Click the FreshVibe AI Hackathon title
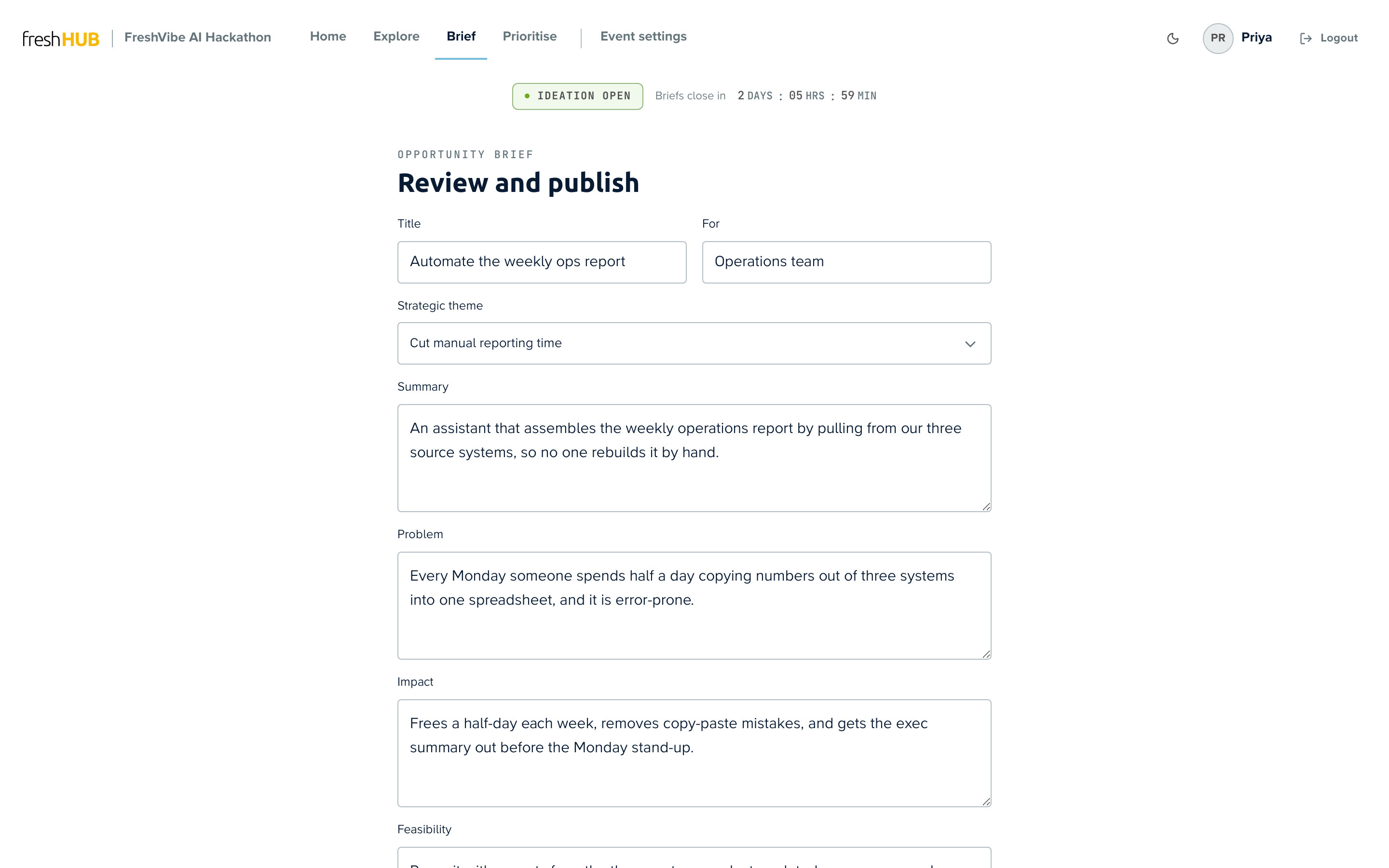This screenshot has width=1389, height=868. pyautogui.click(x=197, y=37)
